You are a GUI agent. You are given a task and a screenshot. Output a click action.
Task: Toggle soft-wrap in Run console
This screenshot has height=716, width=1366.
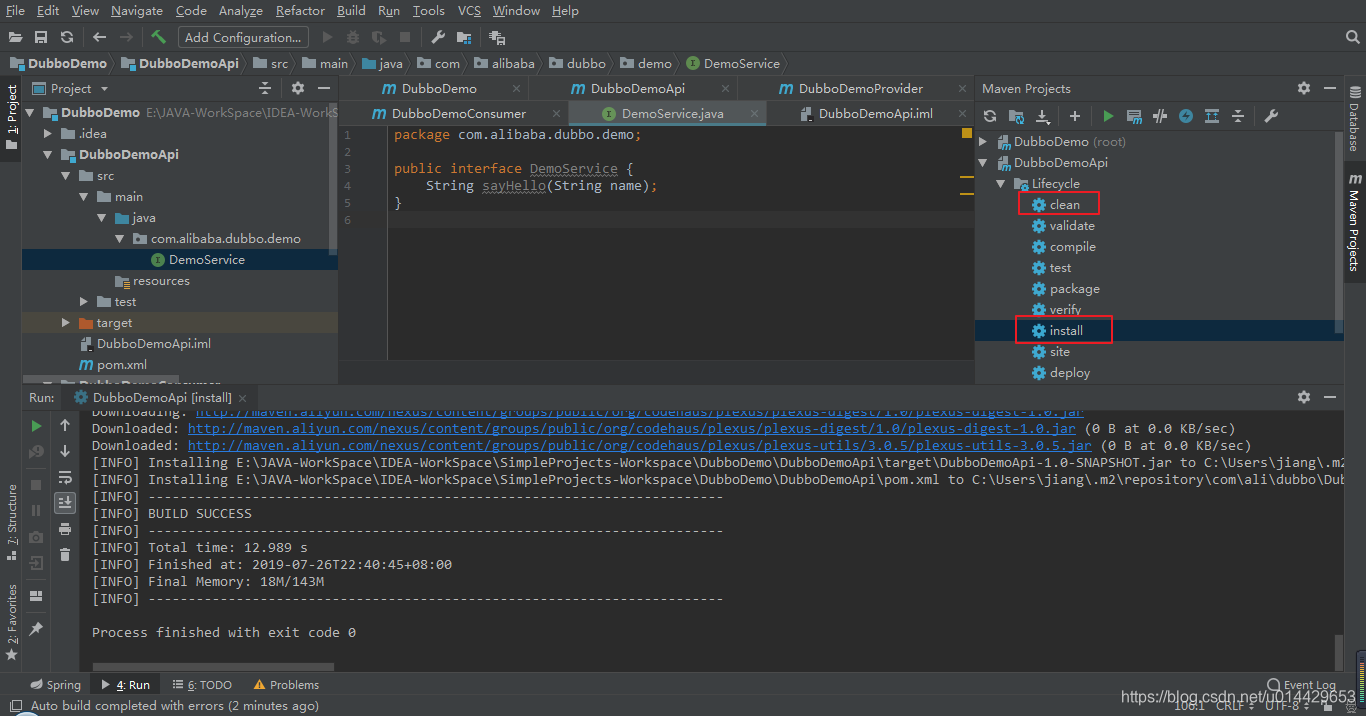(65, 477)
